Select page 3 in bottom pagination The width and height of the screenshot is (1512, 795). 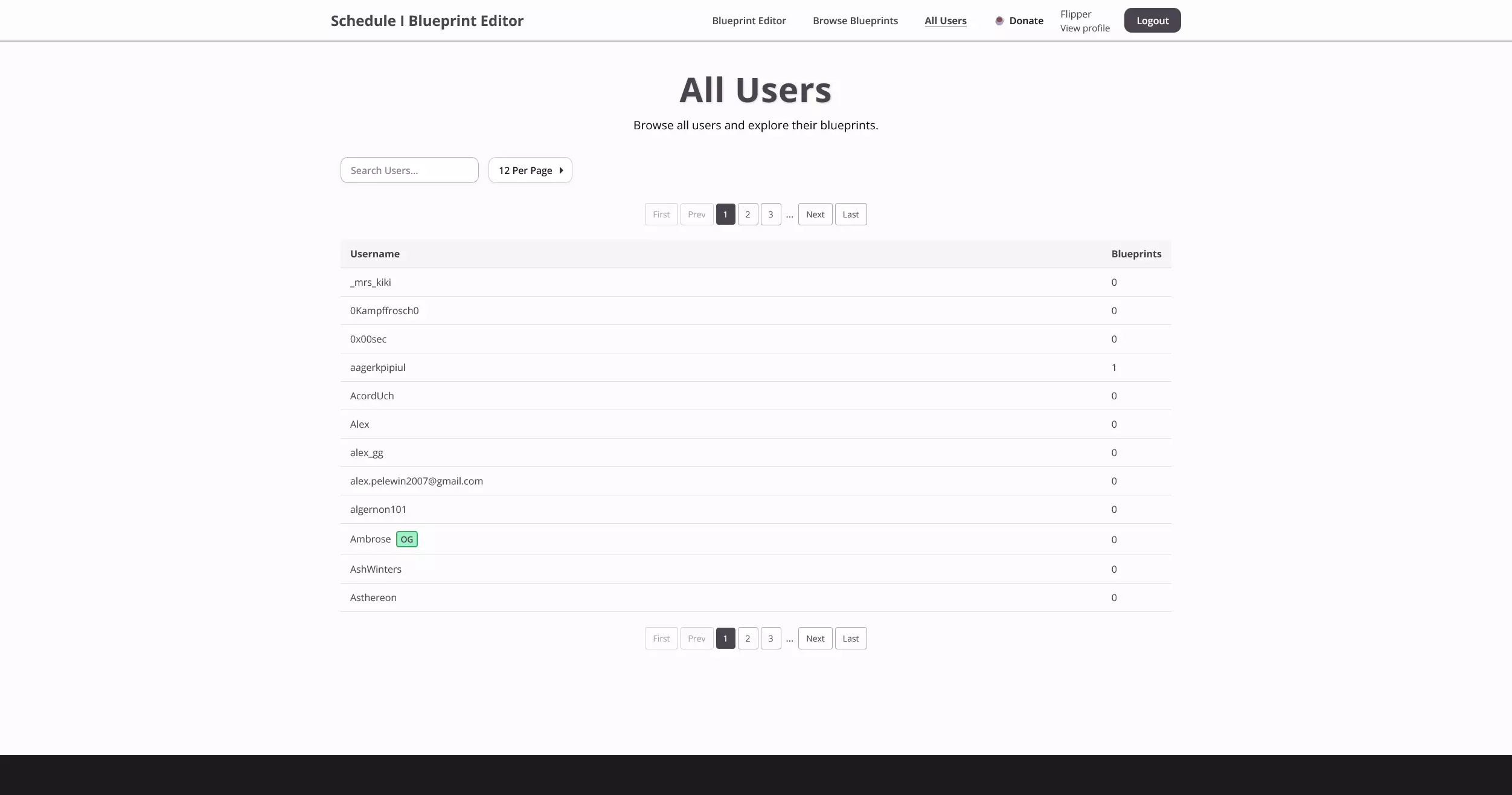coord(770,639)
